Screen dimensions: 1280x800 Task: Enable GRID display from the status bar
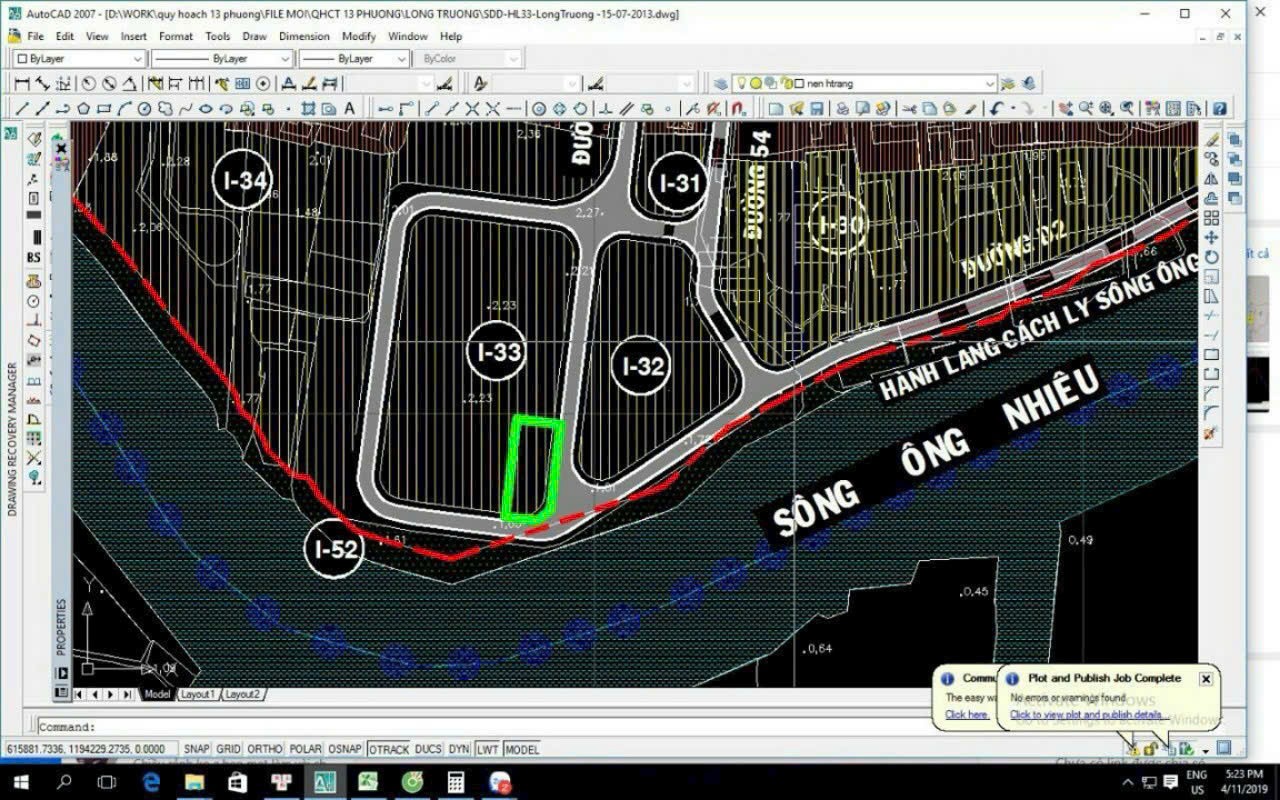(230, 748)
